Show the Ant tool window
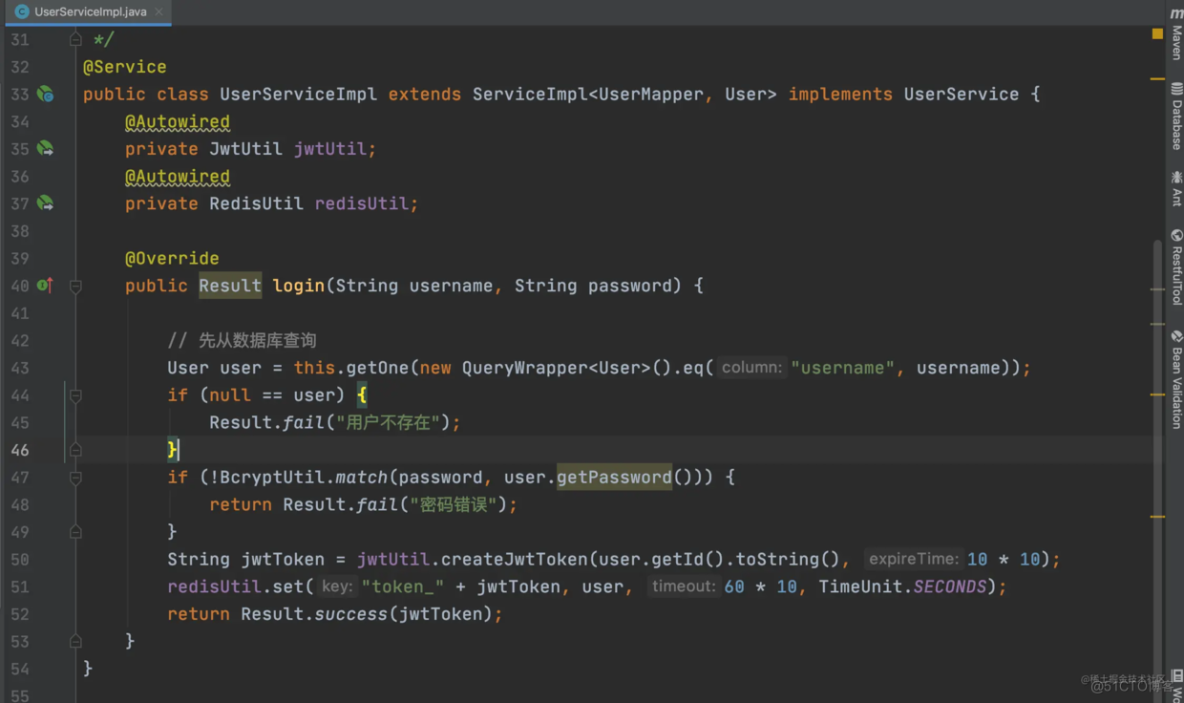This screenshot has width=1184, height=703. [x=1176, y=188]
